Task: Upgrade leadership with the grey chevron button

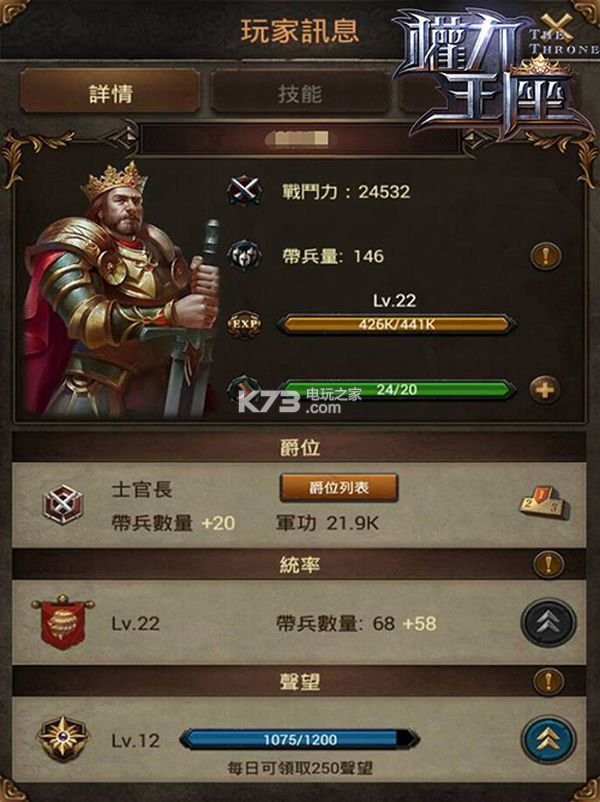Action: pyautogui.click(x=548, y=622)
